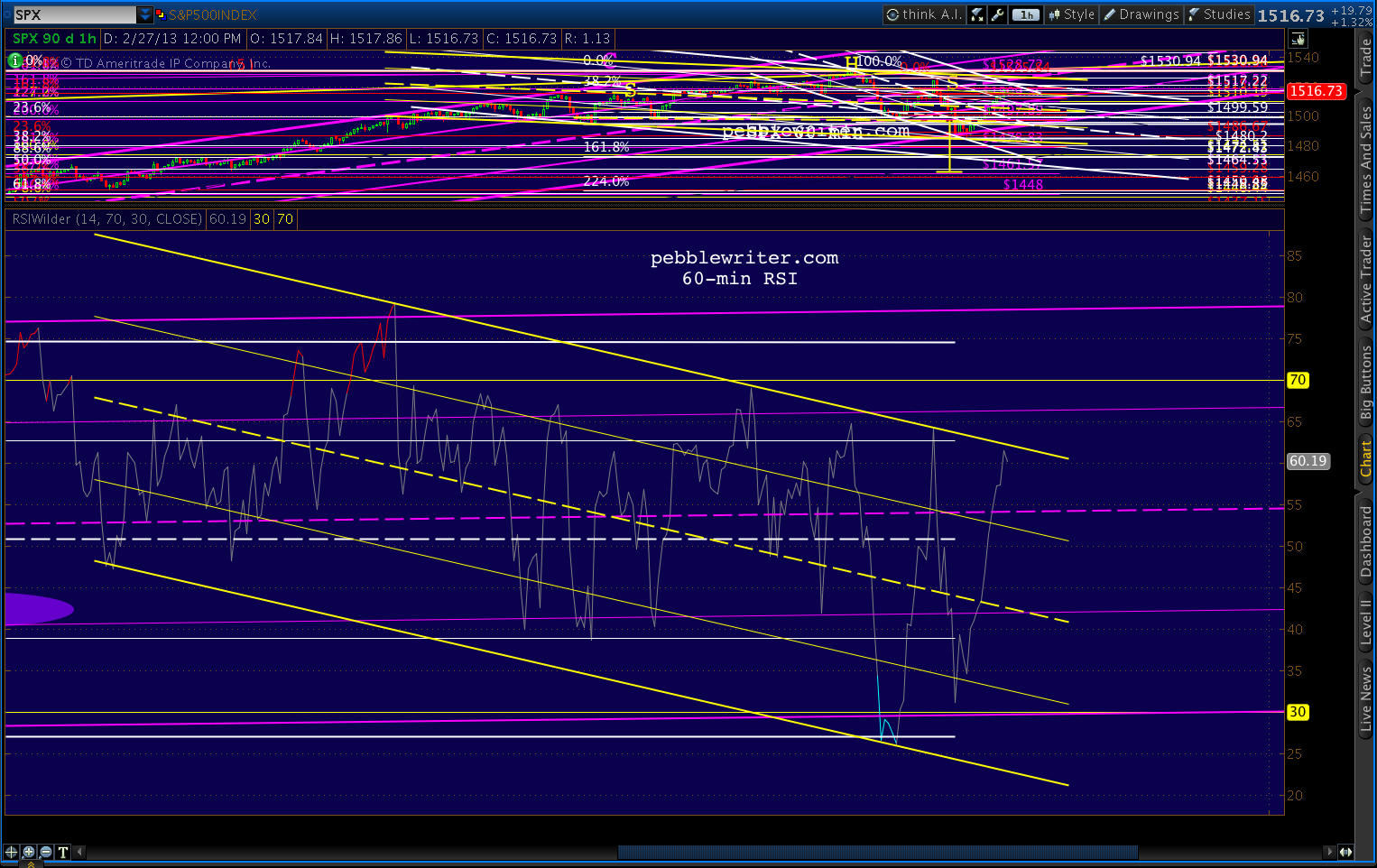This screenshot has height=868, width=1377.
Task: Select the Chart side tab
Action: tap(1366, 459)
